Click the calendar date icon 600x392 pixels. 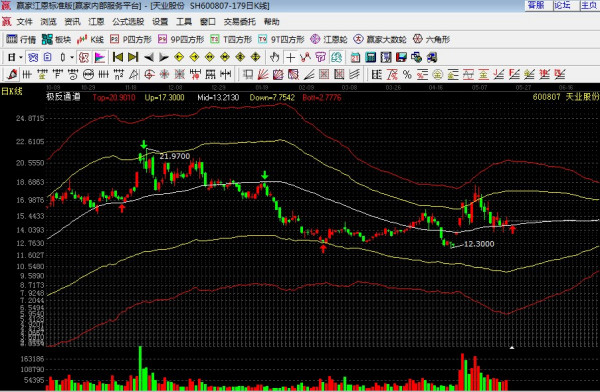(355, 57)
